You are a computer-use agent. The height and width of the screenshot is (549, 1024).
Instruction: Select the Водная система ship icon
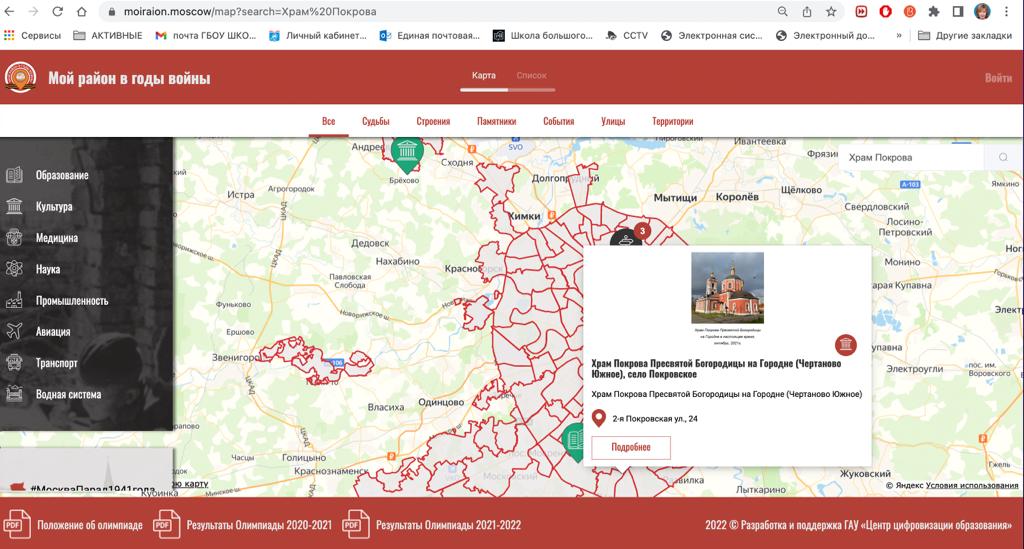click(14, 394)
